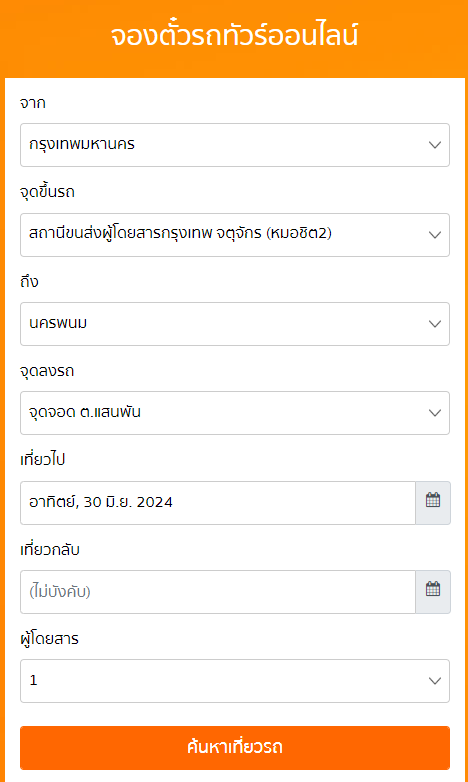Image resolution: width=468 pixels, height=782 pixels.
Task: Click the chevron arrow in นครพนม field
Action: [x=435, y=324]
